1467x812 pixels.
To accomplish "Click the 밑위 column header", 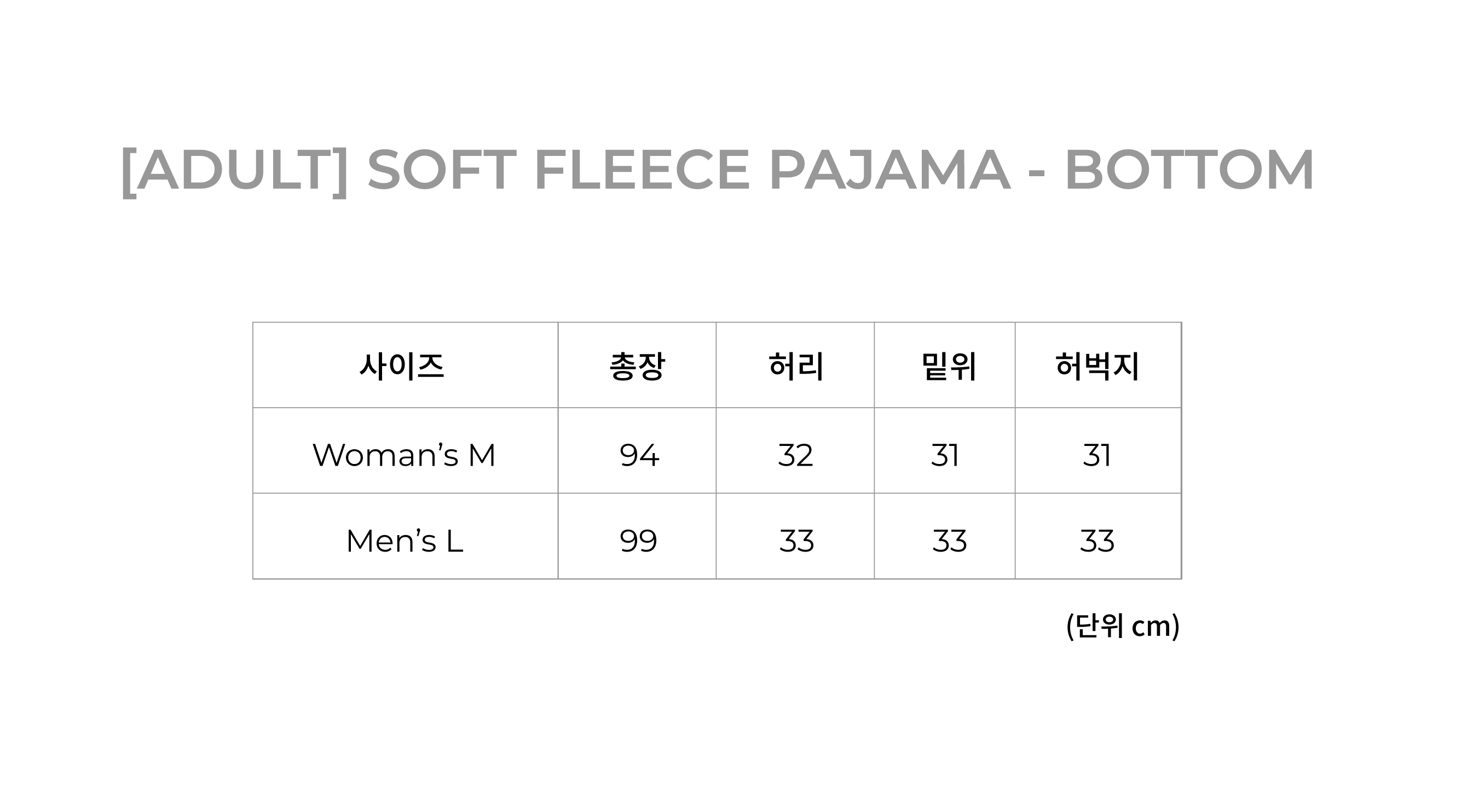I will 949,366.
